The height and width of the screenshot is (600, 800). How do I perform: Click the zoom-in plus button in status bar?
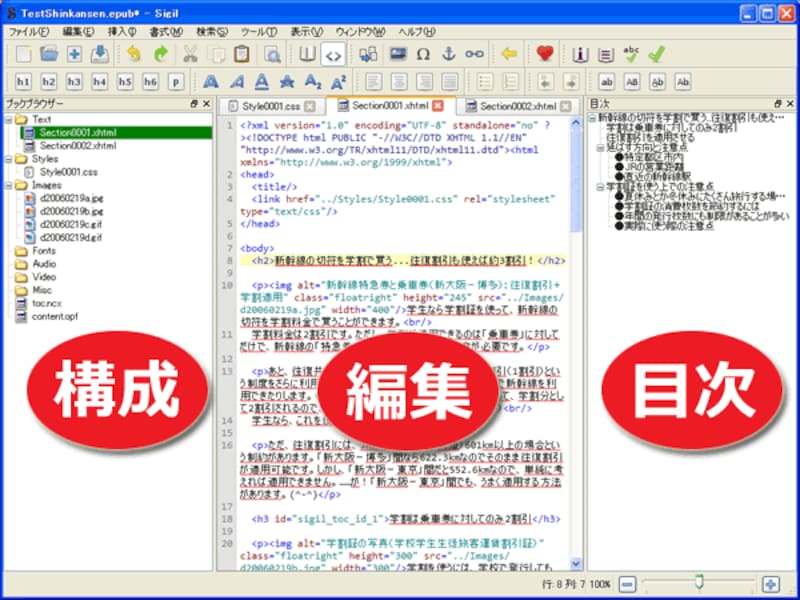(771, 584)
